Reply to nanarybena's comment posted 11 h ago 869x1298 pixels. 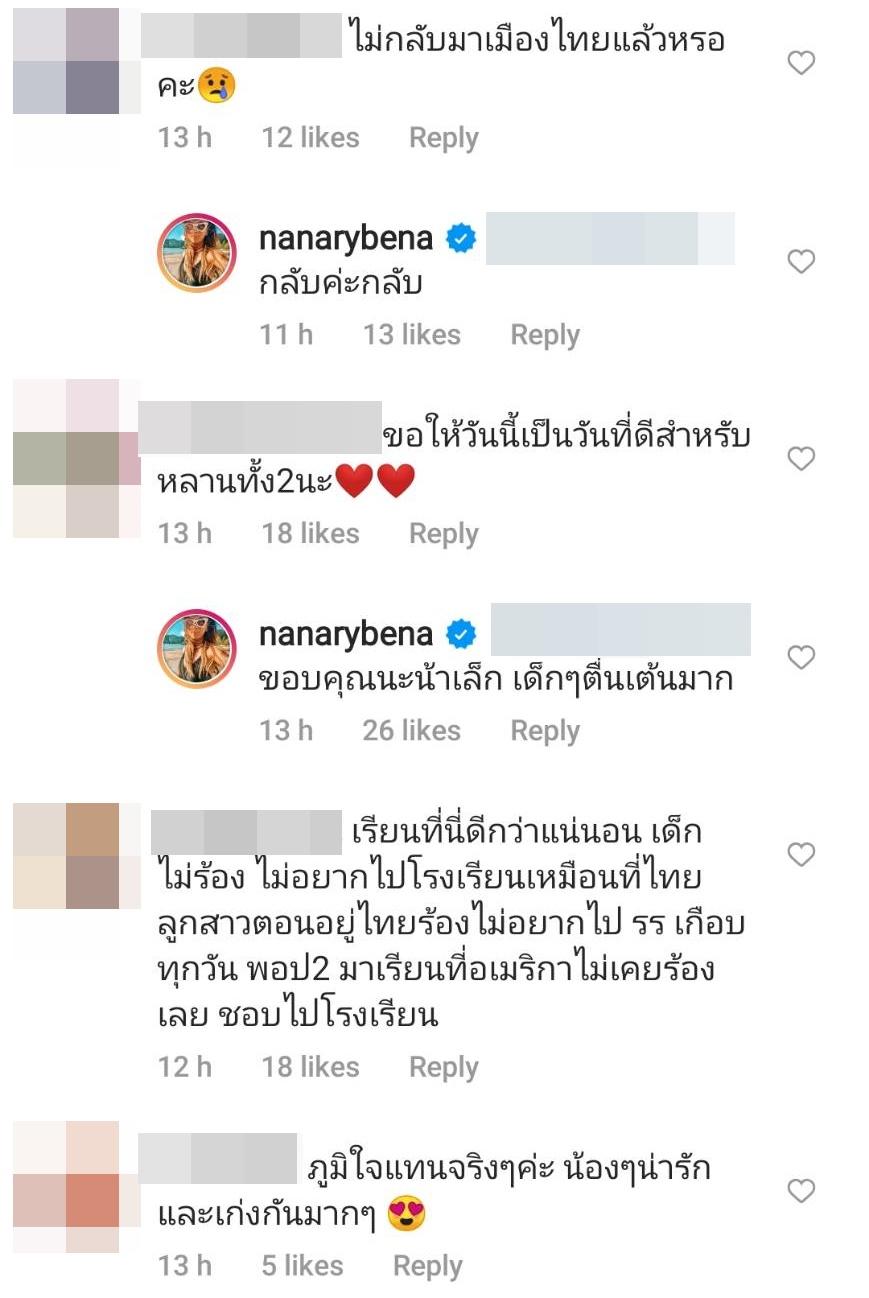(x=545, y=335)
